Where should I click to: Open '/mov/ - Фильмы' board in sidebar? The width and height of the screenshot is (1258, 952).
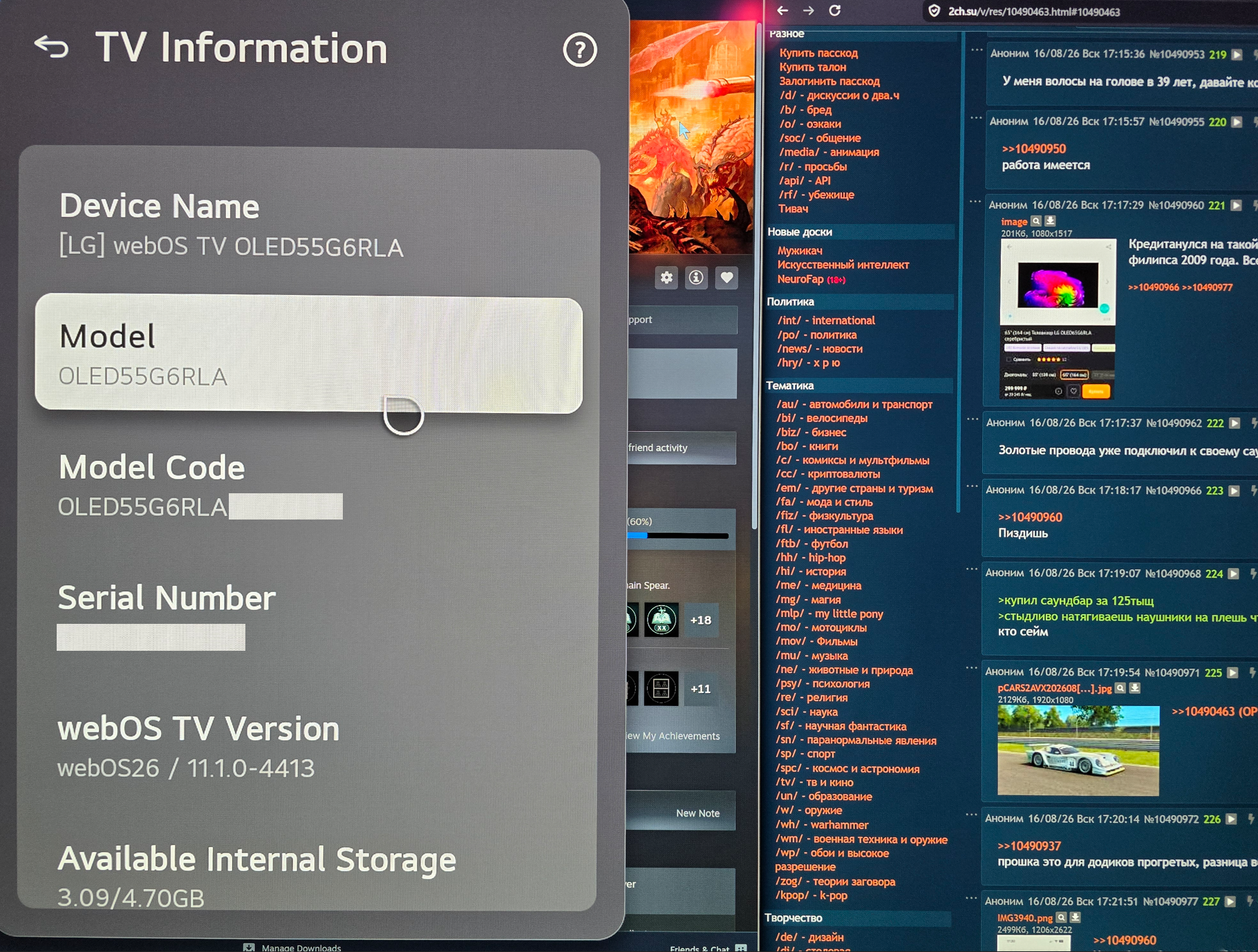coord(816,642)
